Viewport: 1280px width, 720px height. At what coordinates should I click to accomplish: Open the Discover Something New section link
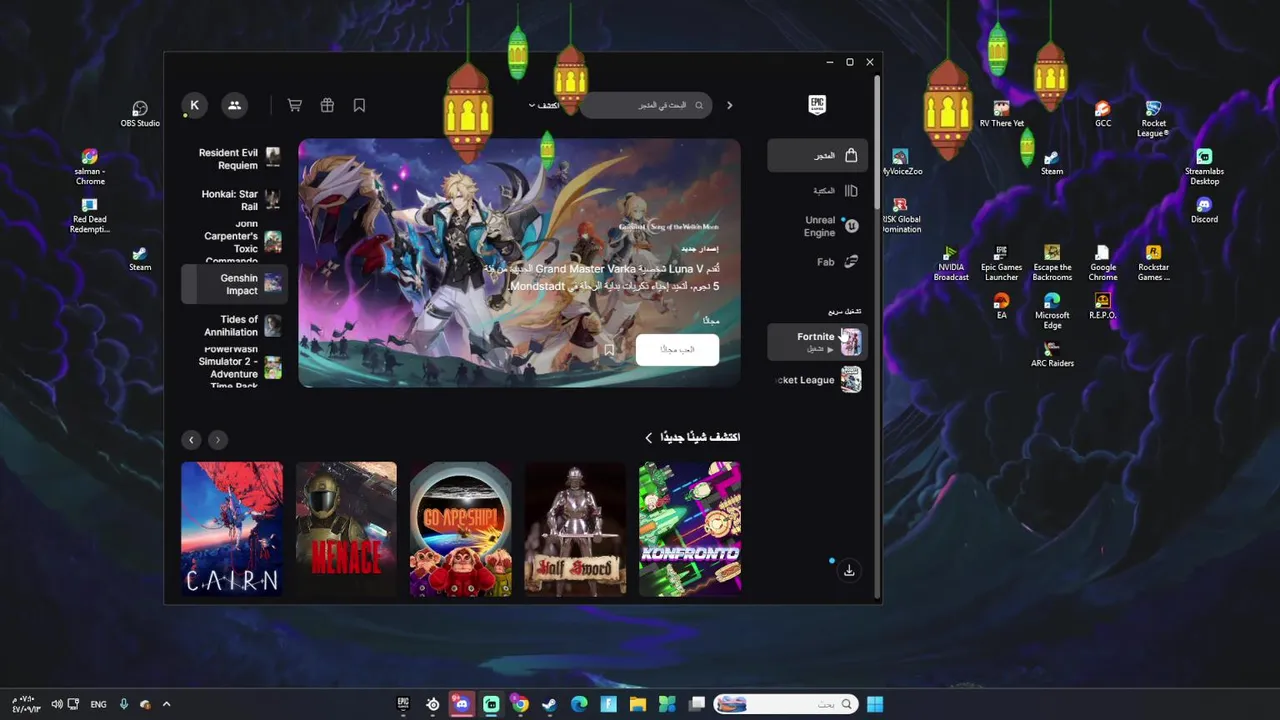click(693, 437)
